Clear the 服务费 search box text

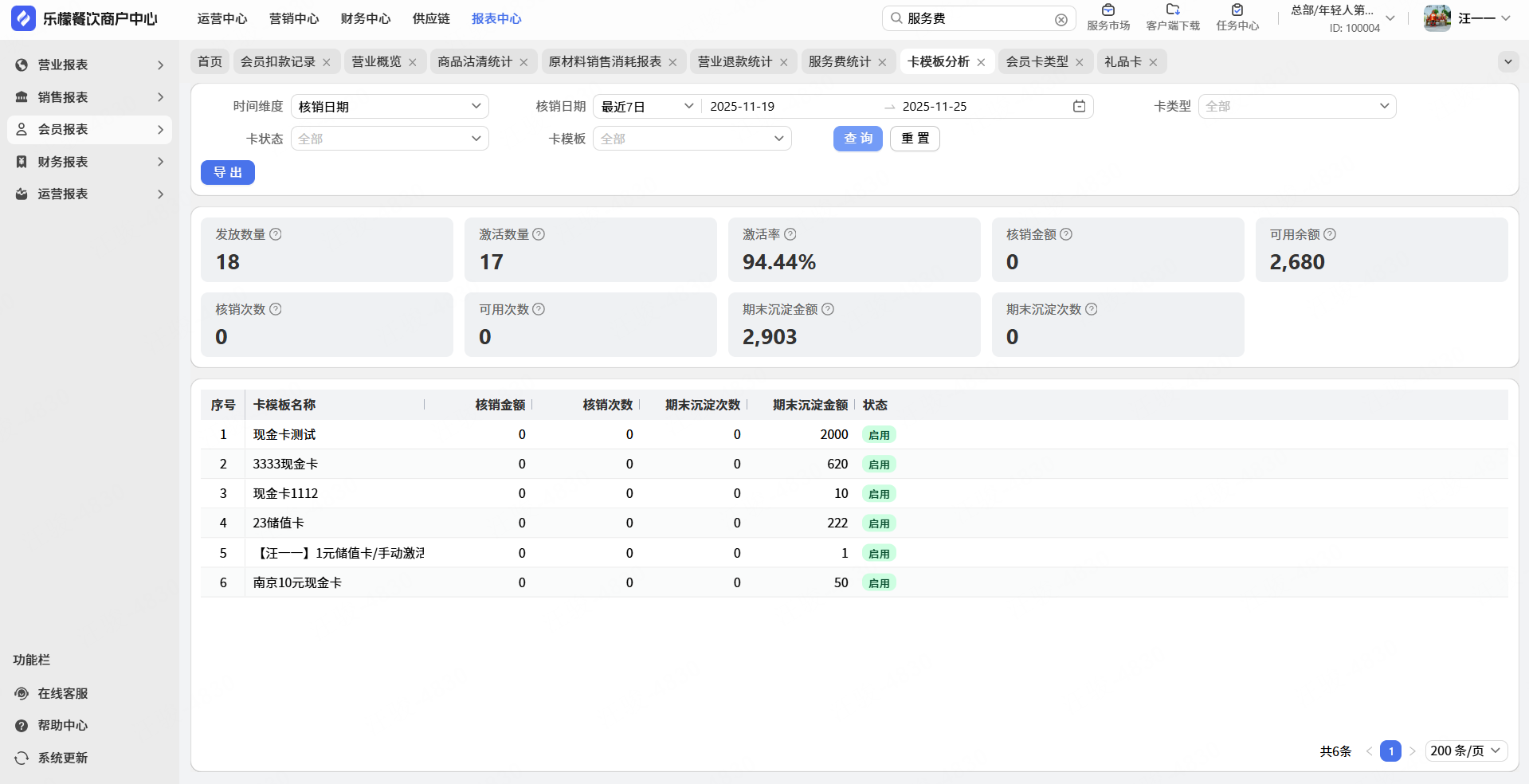click(x=1061, y=19)
